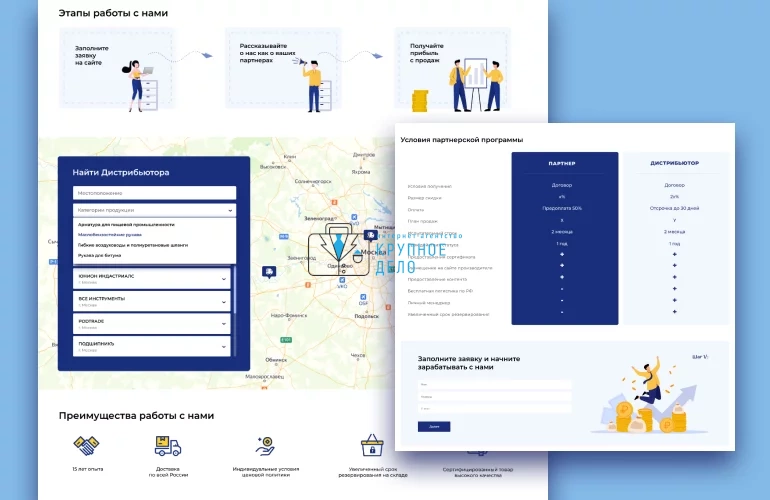The height and width of the screenshot is (500, 770).
Task: Click the airport icon north of Подольск
Action: point(363,297)
